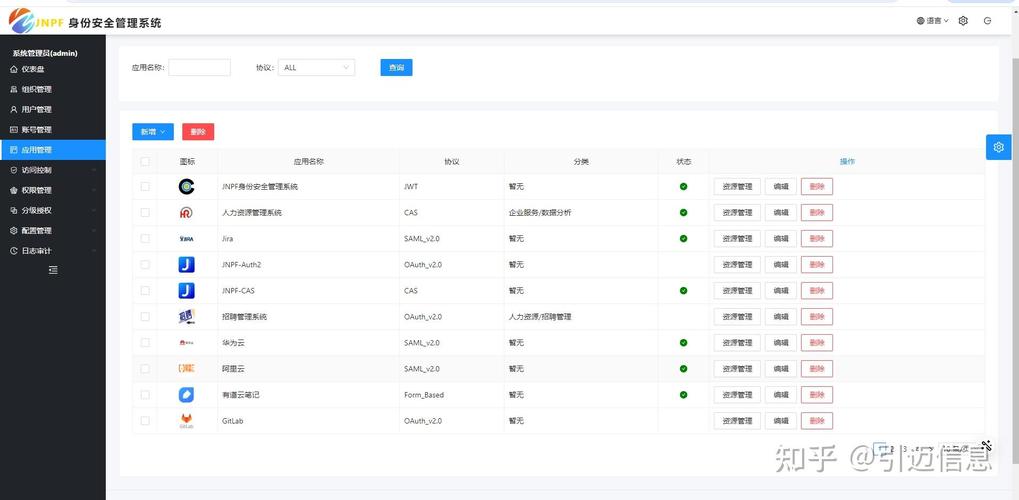Check the 招聘管理系统 row checkbox

tap(145, 317)
